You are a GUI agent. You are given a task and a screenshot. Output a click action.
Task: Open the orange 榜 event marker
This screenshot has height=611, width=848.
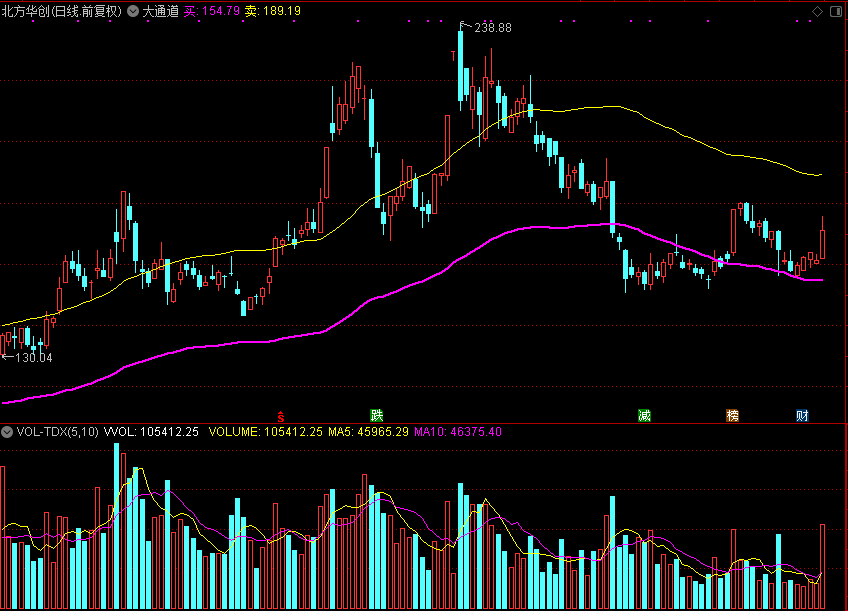[732, 415]
